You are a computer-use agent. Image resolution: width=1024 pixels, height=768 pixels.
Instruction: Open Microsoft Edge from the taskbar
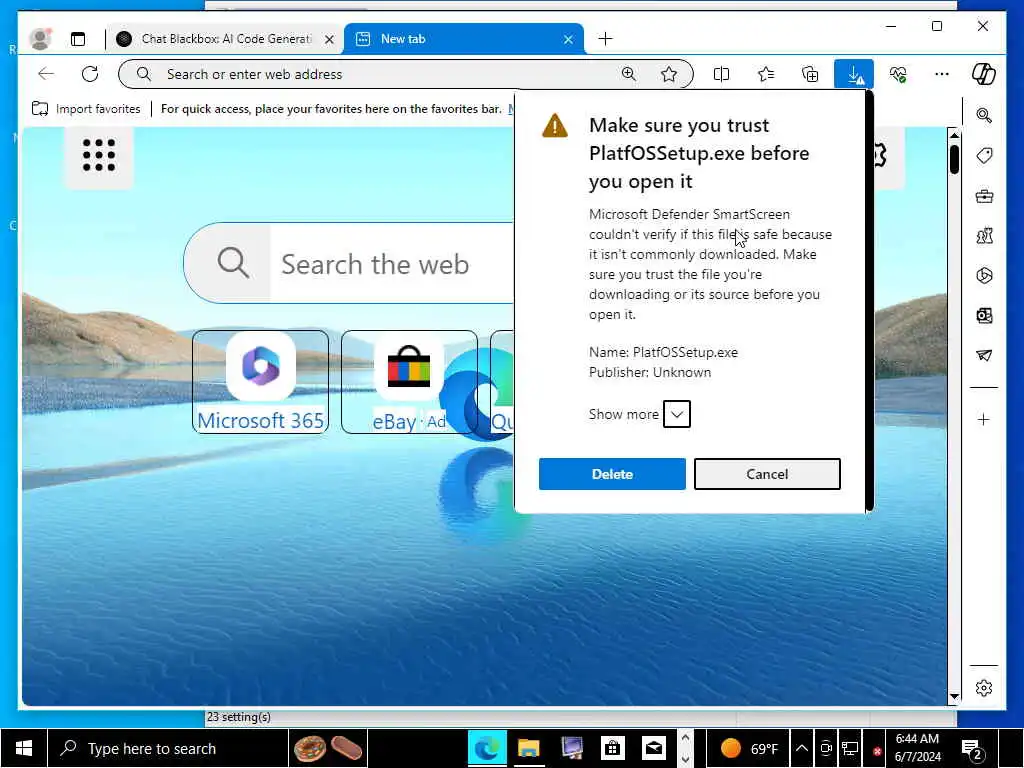click(x=487, y=748)
